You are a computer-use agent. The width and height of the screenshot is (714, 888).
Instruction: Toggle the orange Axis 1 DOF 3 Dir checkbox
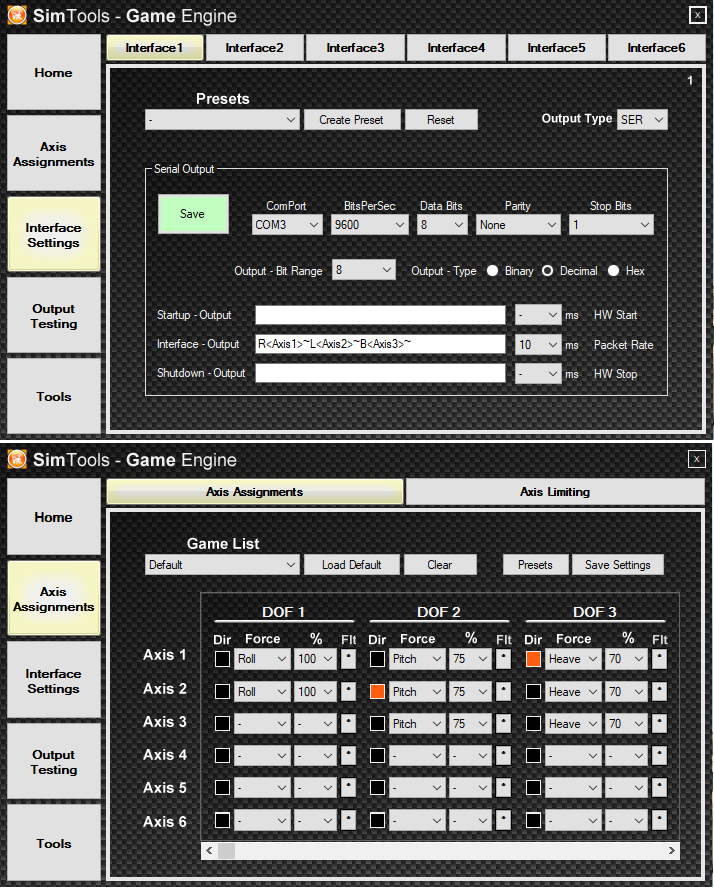(x=533, y=659)
